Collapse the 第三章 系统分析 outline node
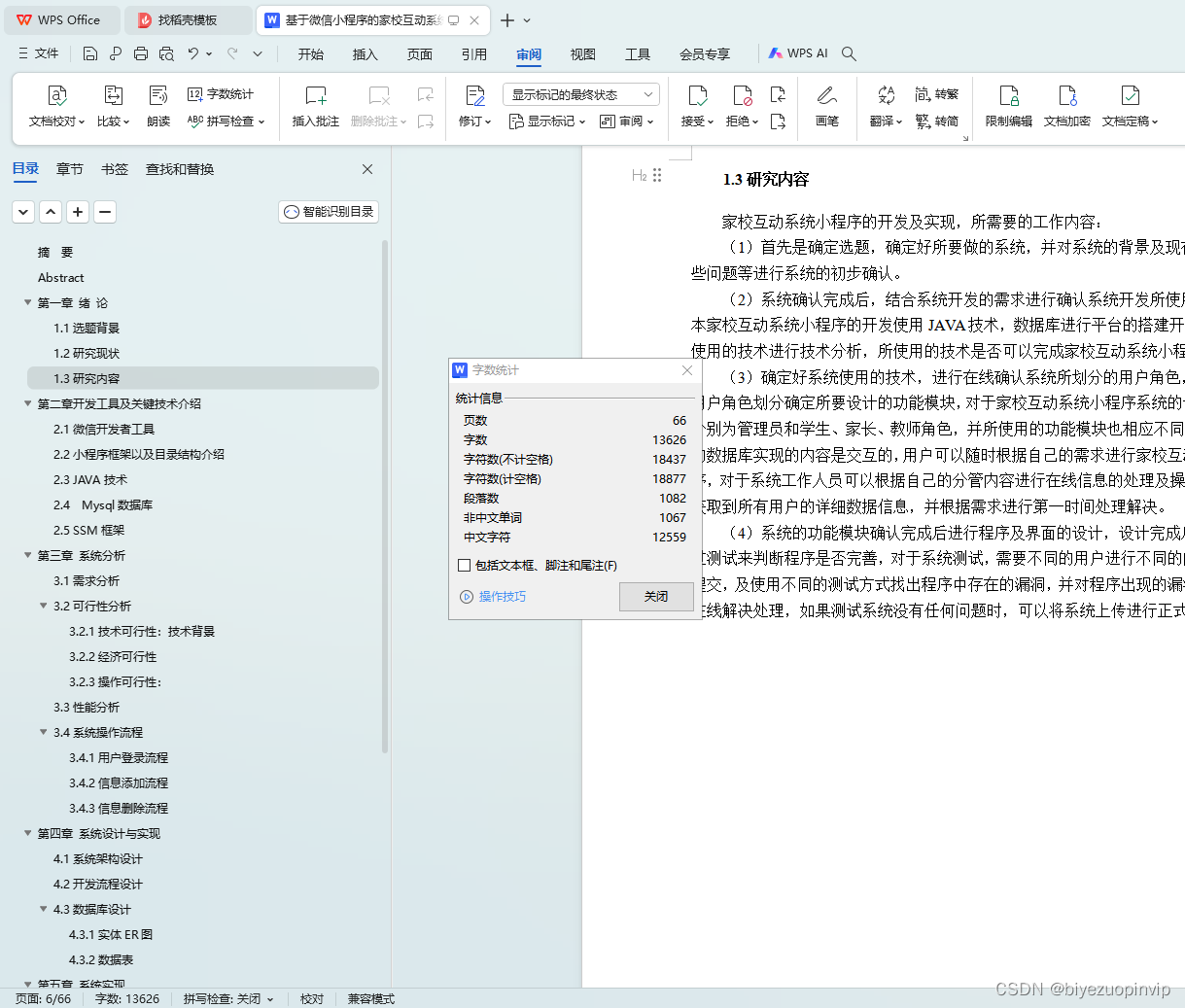The image size is (1185, 1008). click(26, 555)
